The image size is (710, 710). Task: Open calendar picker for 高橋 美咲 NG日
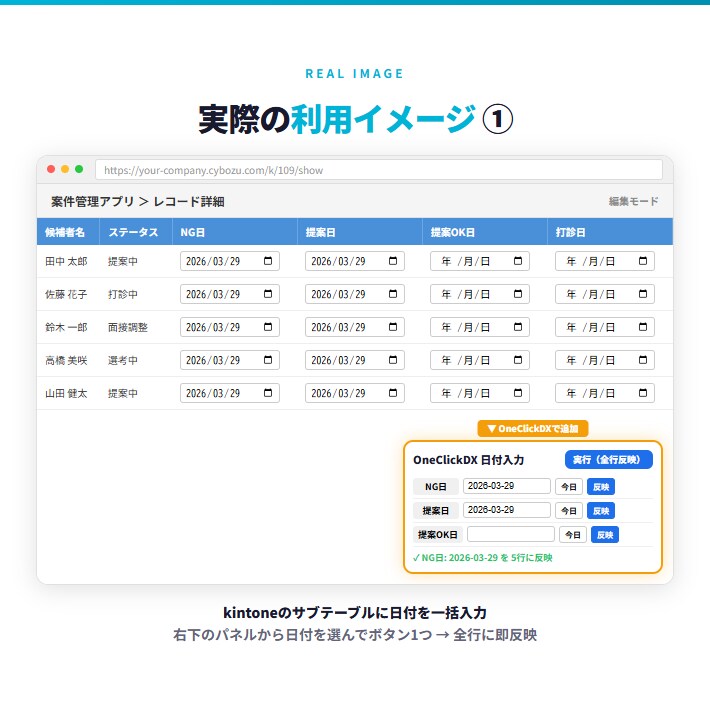click(268, 360)
